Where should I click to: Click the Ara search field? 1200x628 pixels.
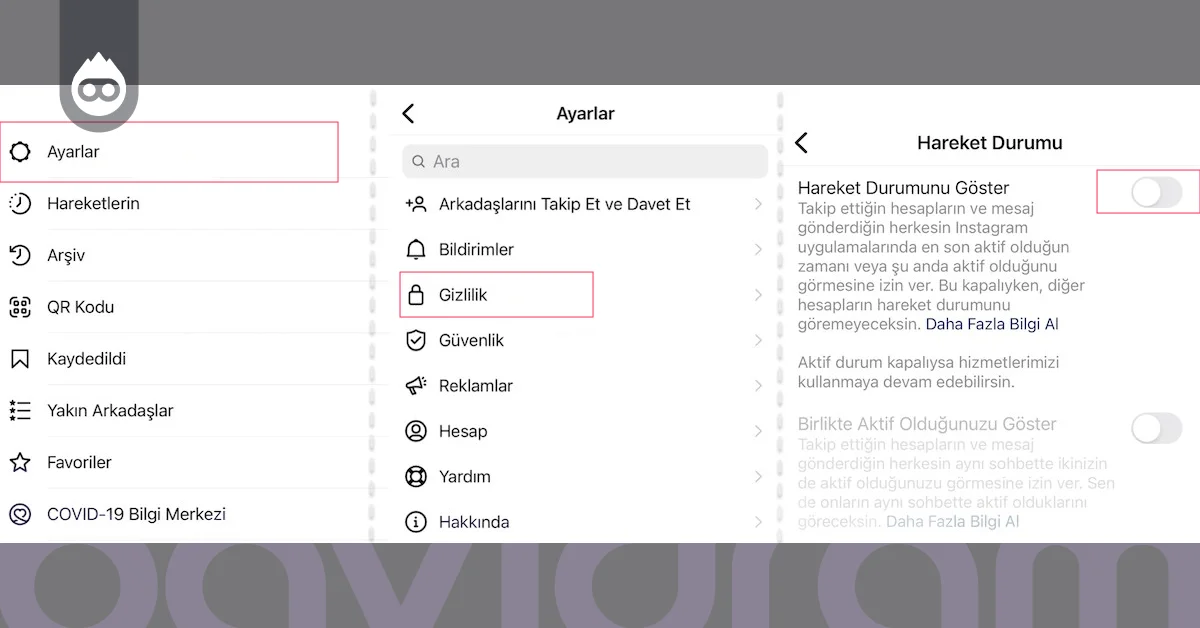click(x=585, y=161)
